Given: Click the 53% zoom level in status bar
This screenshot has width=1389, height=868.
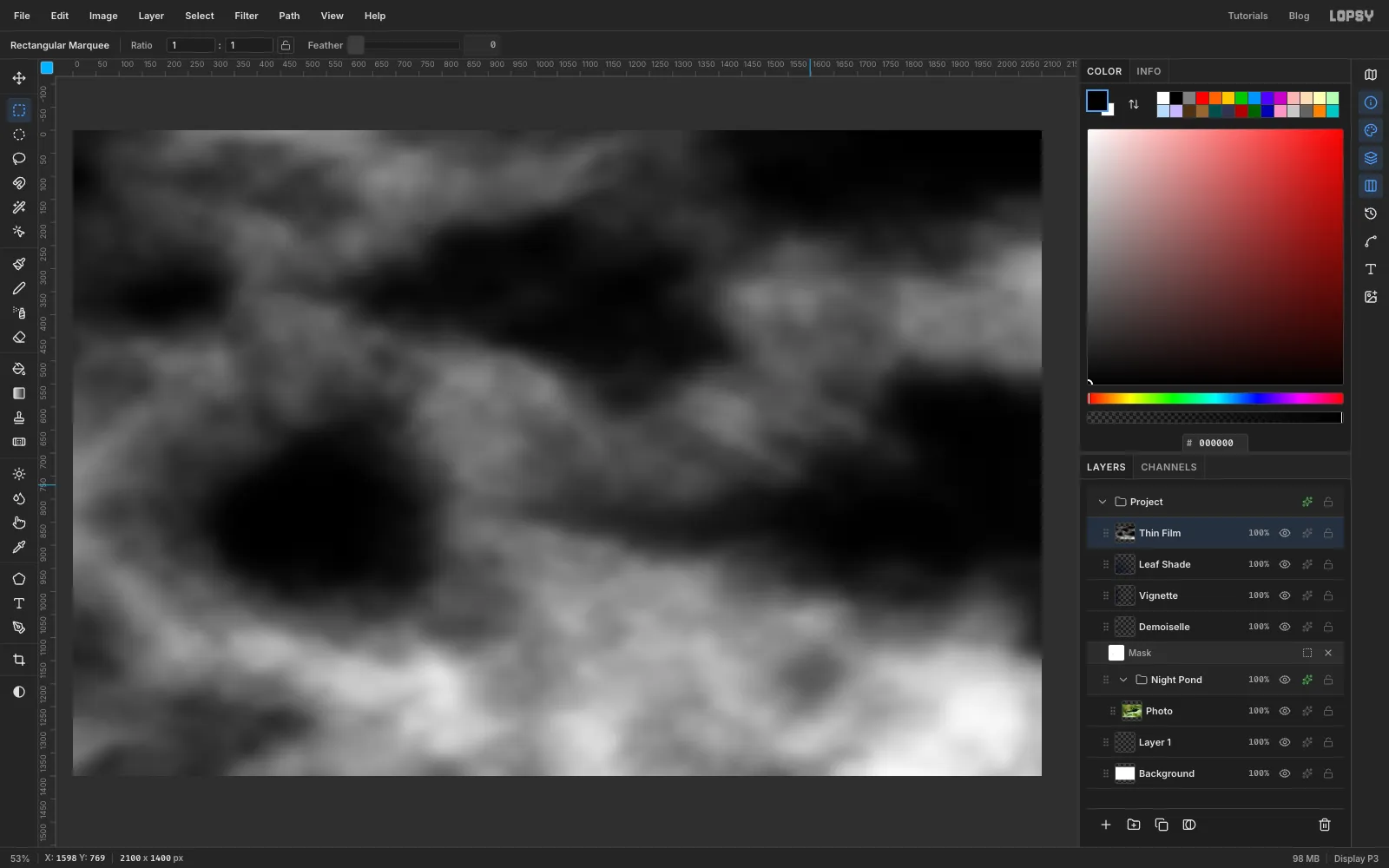Looking at the screenshot, I should click(20, 858).
